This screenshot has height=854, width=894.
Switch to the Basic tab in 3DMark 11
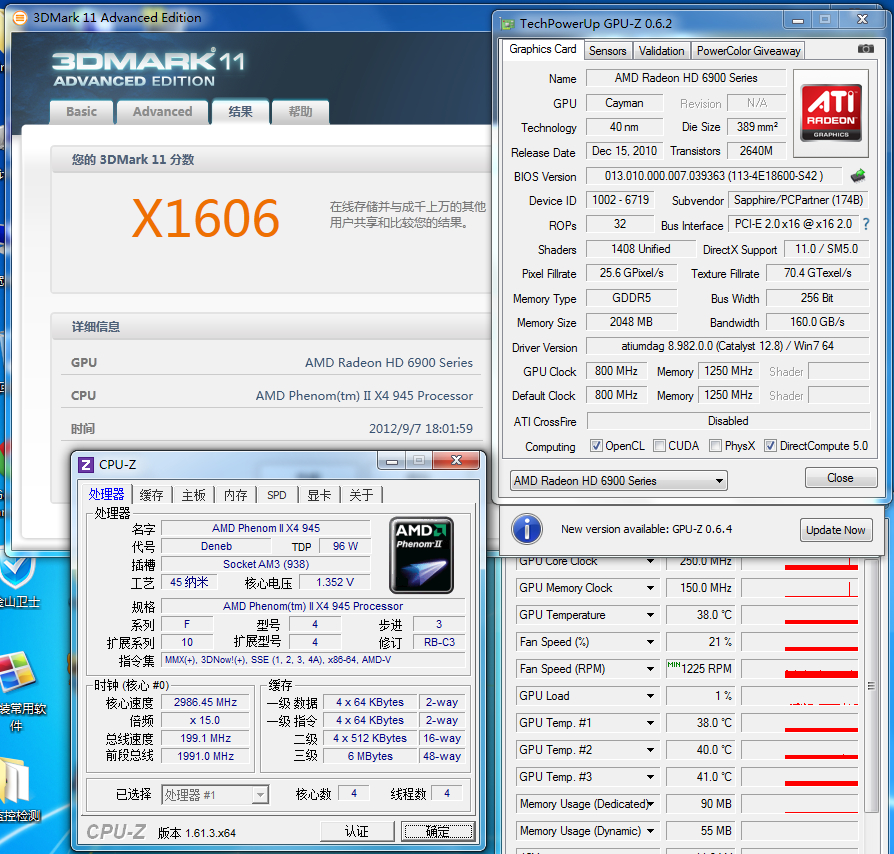pos(82,112)
